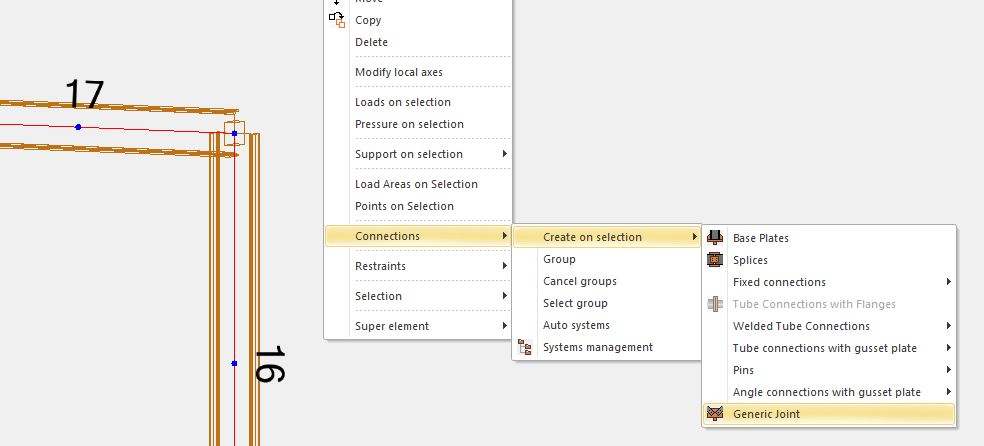Select Delete from the context menu
Viewport: 984px width, 446px height.
click(371, 42)
